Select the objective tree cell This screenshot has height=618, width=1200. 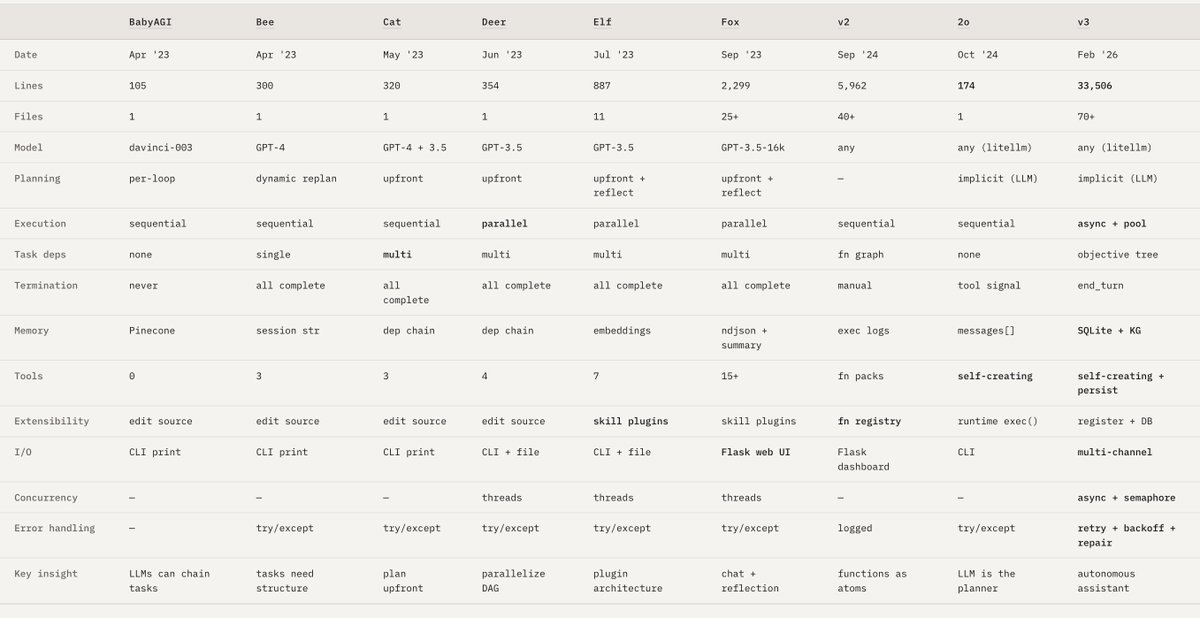point(1118,254)
